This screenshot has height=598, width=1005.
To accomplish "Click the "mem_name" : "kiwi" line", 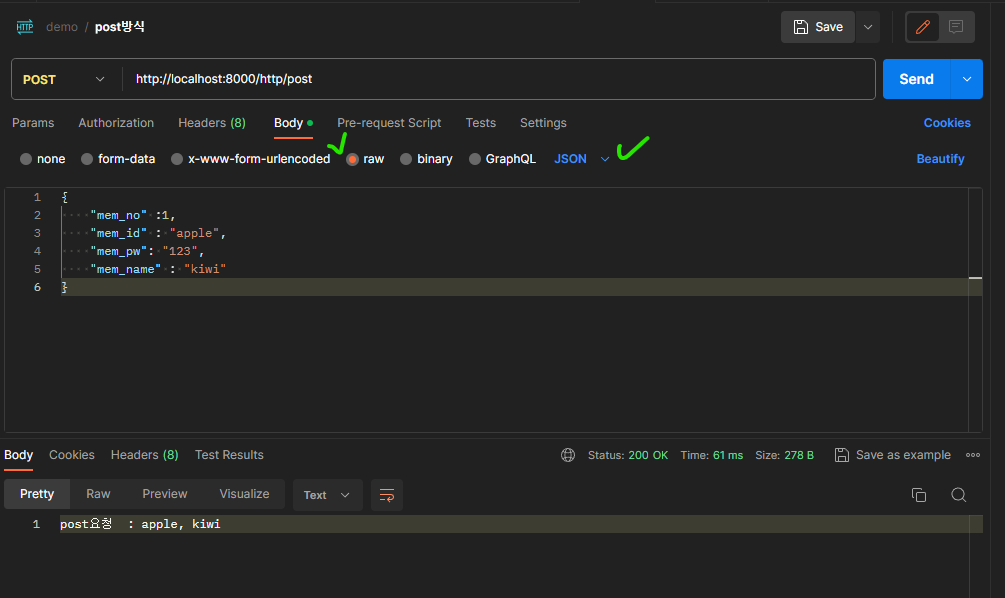I will tap(158, 269).
